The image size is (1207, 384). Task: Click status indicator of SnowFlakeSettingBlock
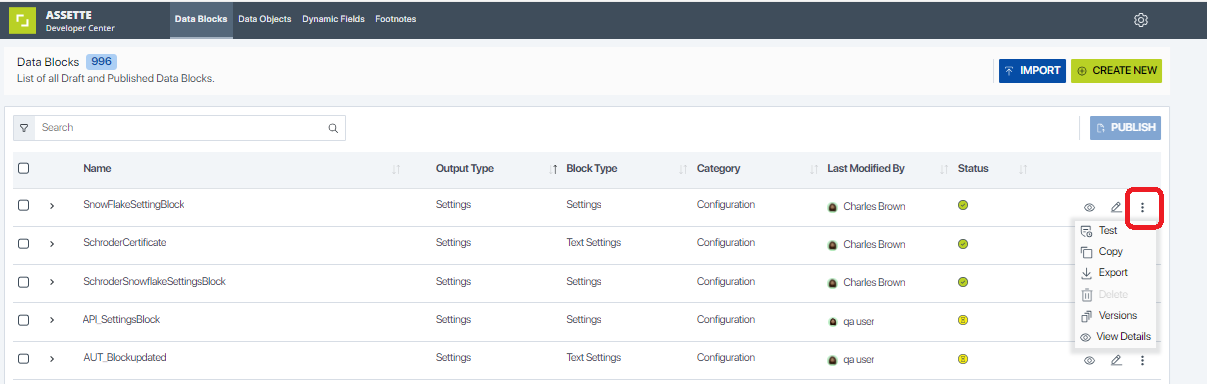[x=963, y=205]
